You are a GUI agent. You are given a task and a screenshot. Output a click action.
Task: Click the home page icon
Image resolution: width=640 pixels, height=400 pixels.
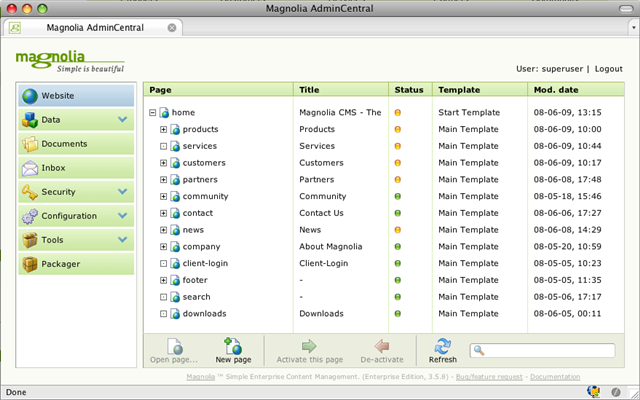coord(164,113)
